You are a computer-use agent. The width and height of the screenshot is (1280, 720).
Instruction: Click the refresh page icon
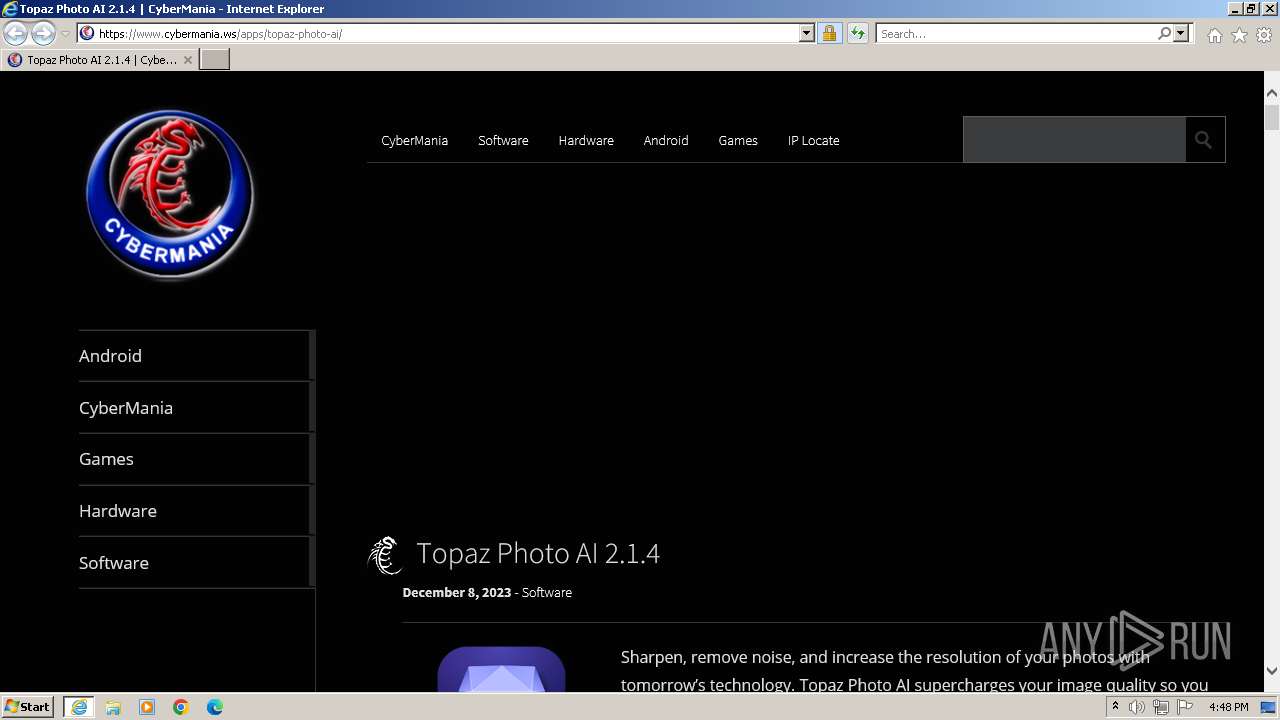tap(857, 34)
